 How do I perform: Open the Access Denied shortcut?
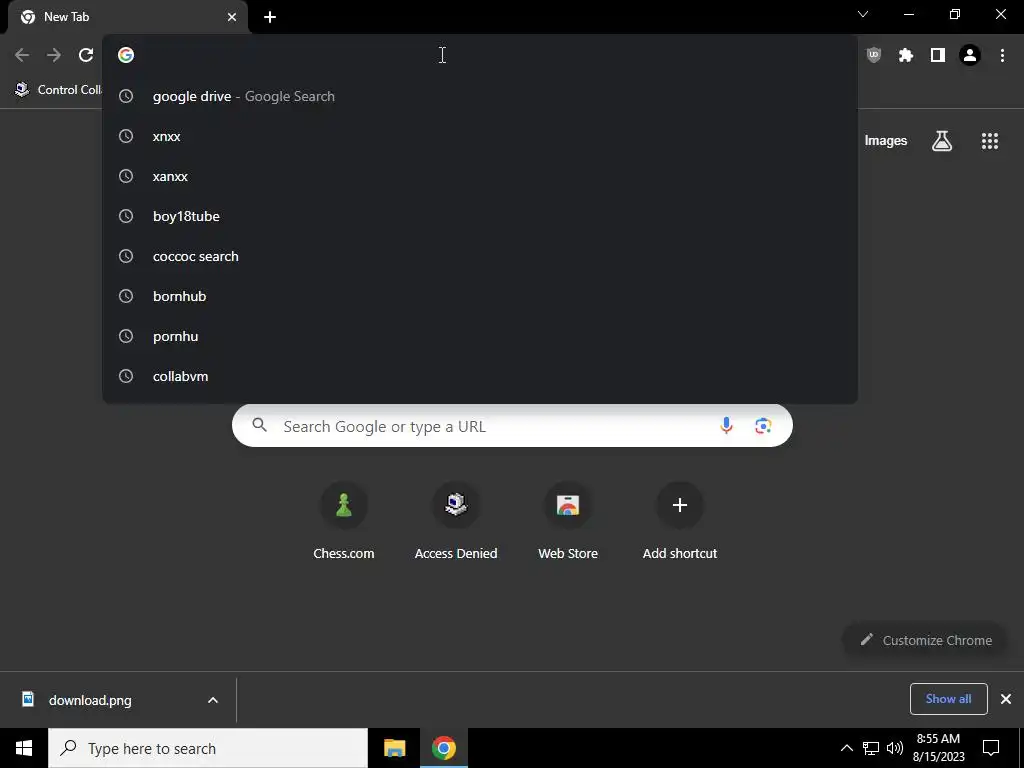456,521
